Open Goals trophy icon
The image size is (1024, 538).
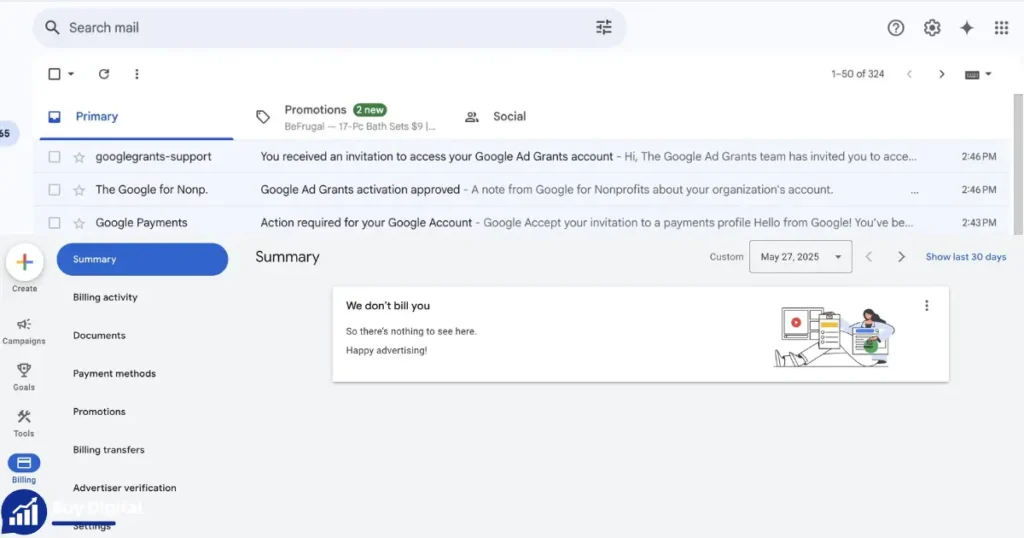point(24,370)
